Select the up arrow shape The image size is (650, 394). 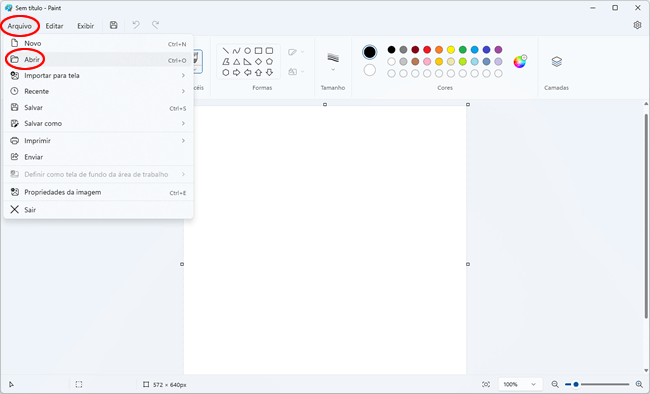tap(258, 73)
